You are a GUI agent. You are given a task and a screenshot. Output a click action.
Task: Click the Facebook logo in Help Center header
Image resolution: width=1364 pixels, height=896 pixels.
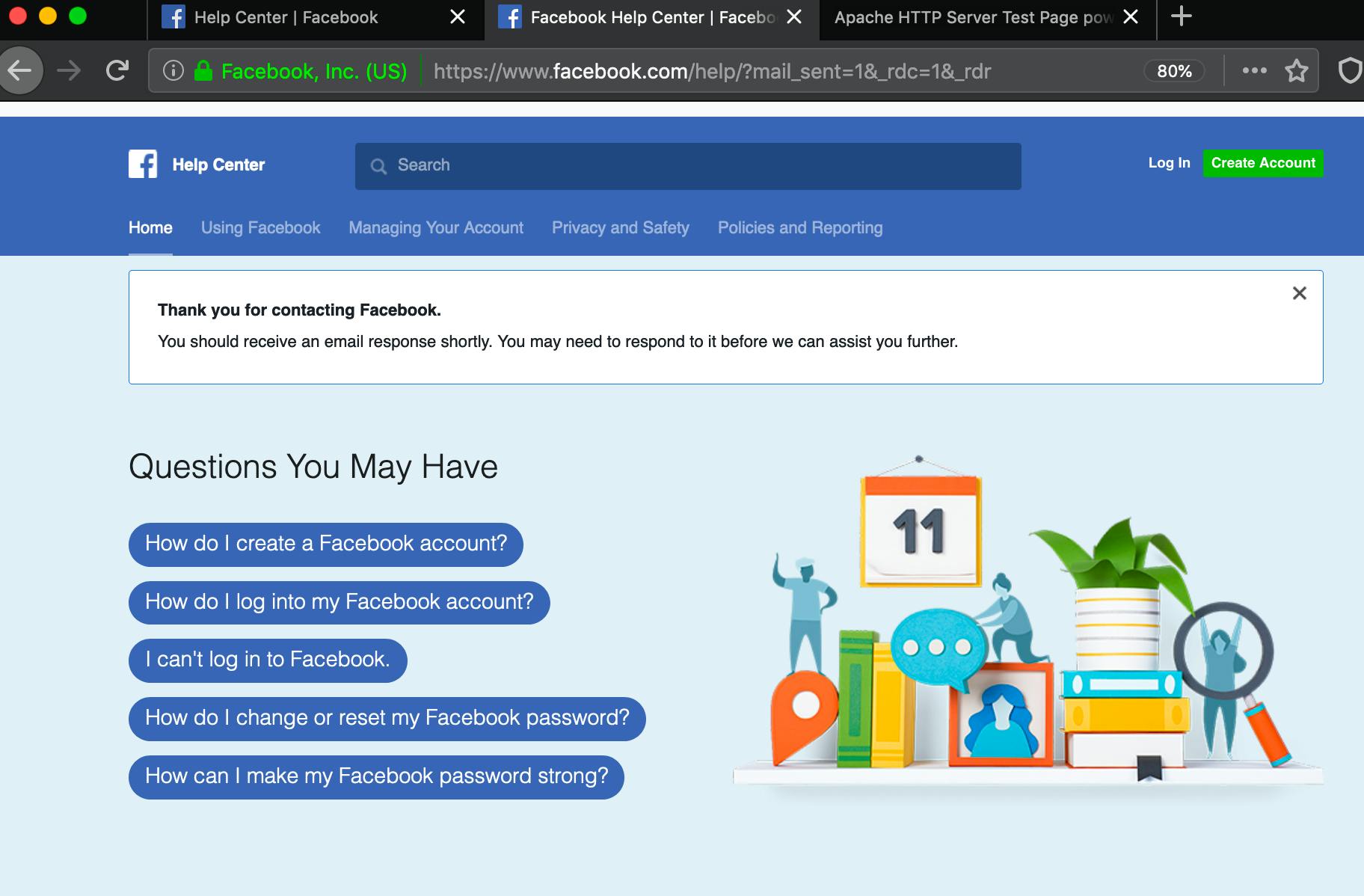(143, 165)
